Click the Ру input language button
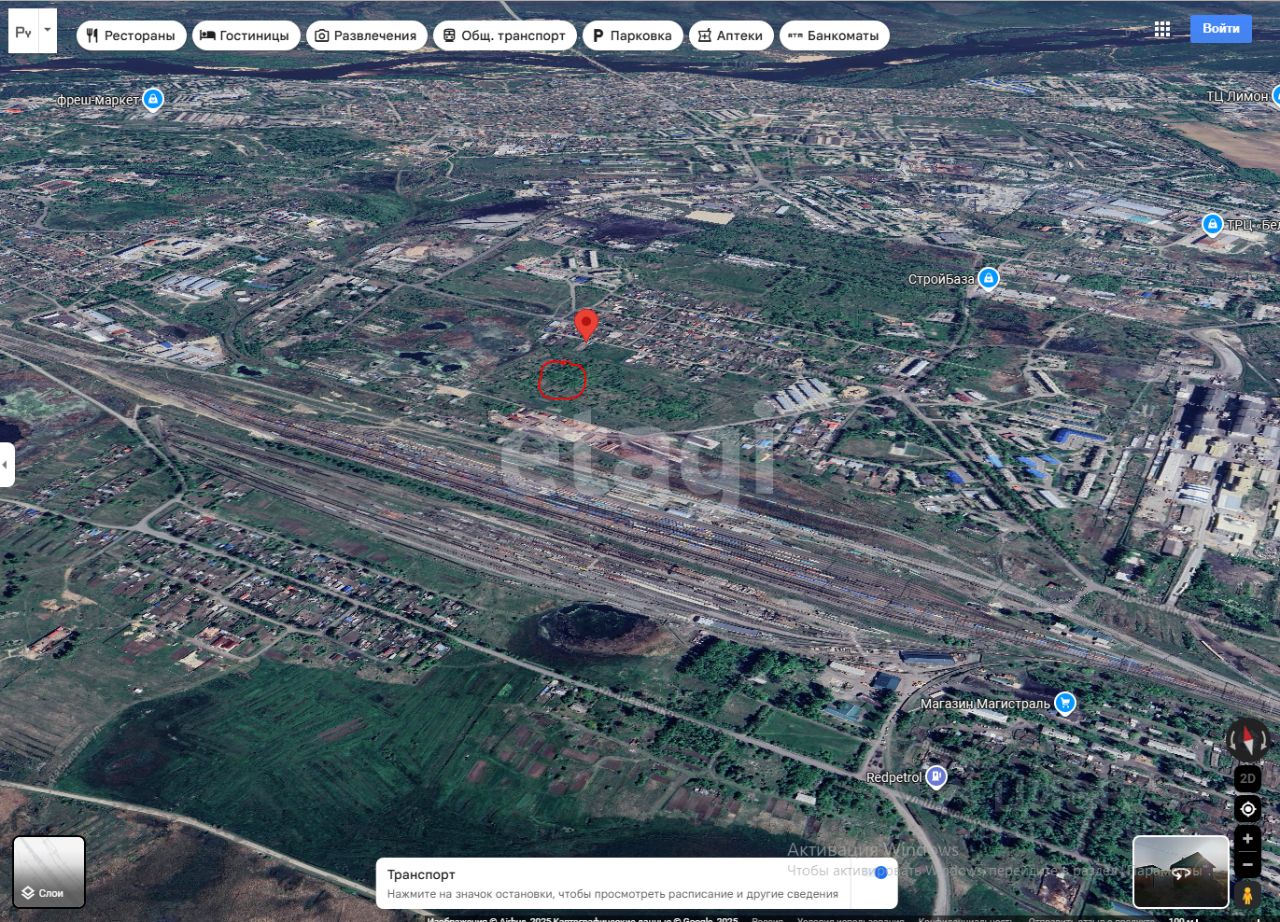The image size is (1280, 922). [x=24, y=31]
